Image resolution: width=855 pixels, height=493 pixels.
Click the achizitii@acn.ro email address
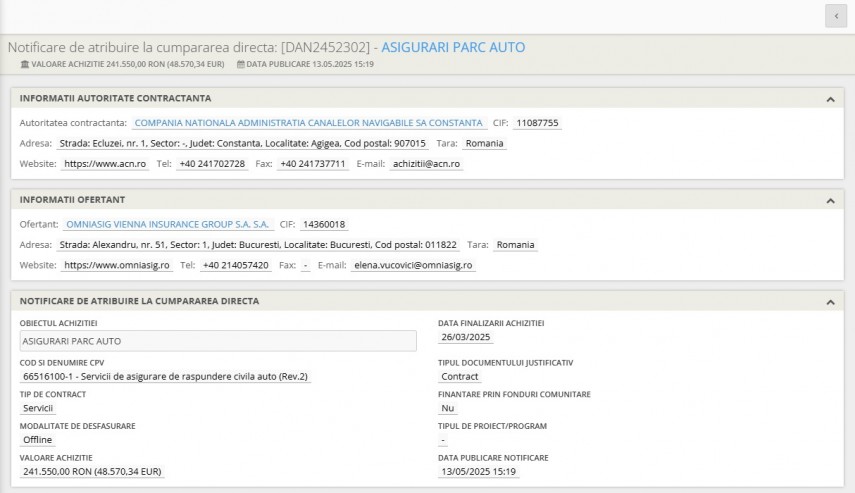click(426, 163)
